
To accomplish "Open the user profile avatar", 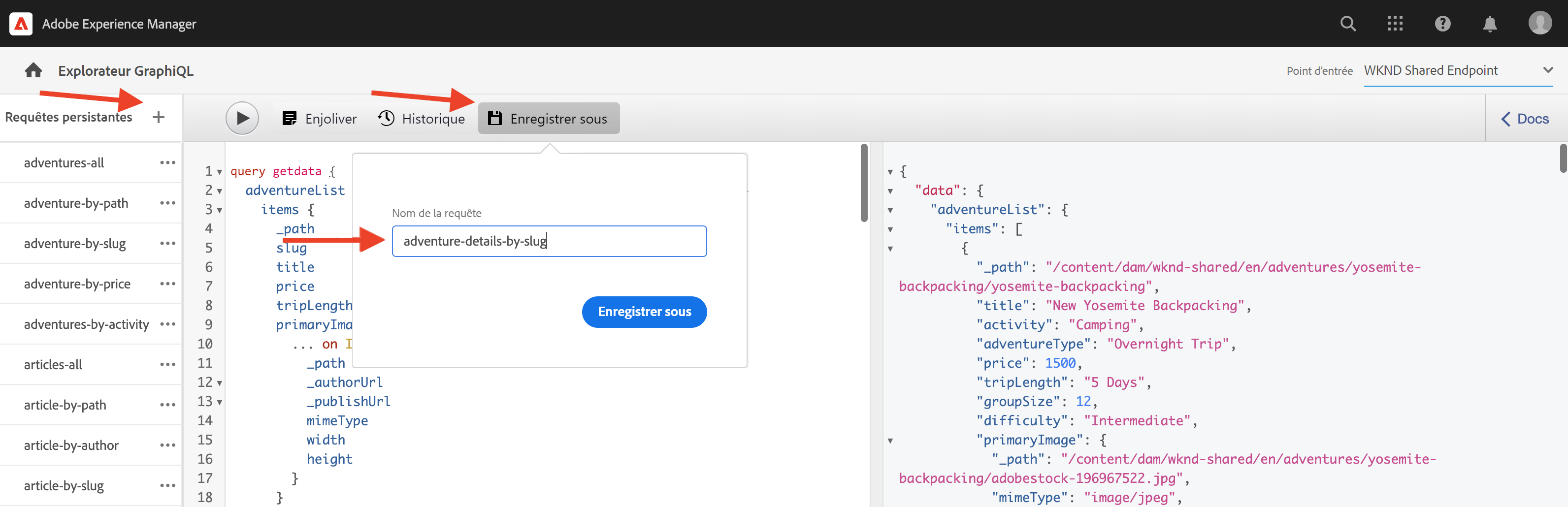I will (1539, 23).
